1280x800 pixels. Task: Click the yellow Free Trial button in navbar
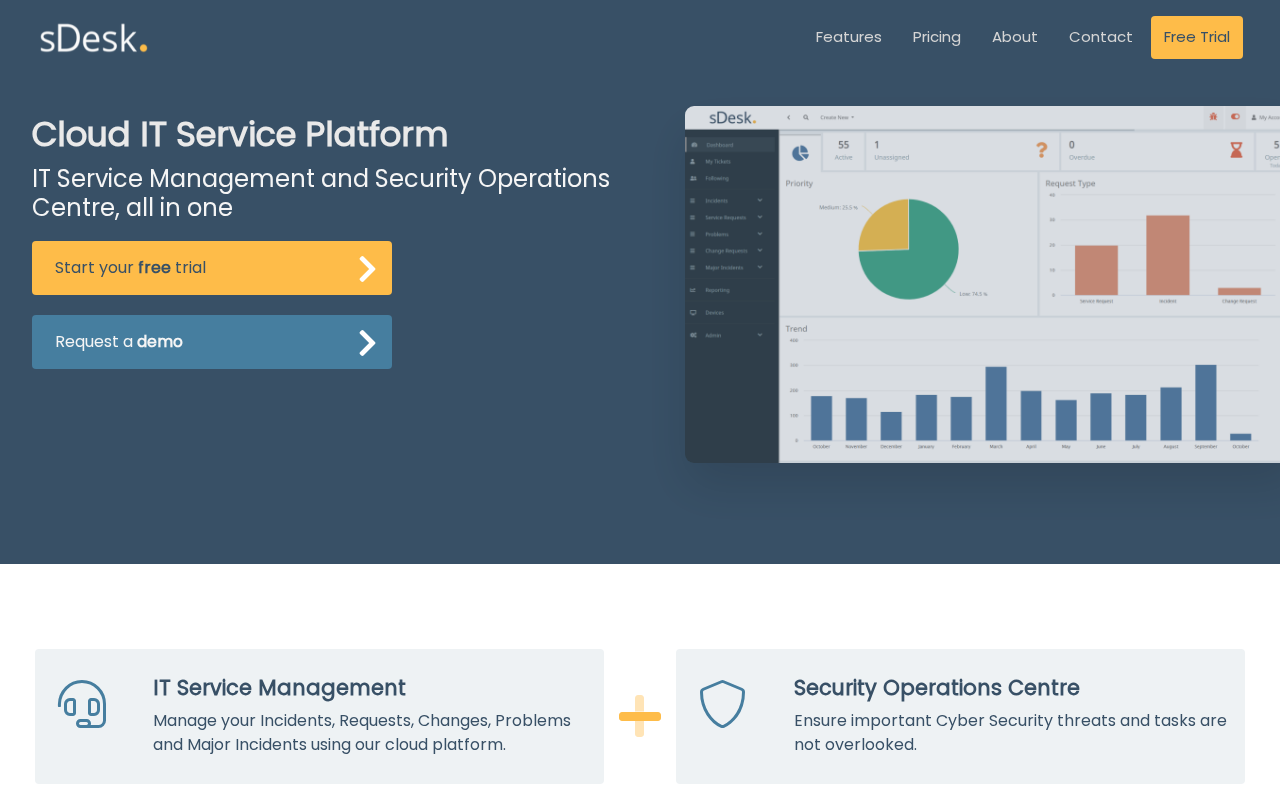tap(1196, 37)
